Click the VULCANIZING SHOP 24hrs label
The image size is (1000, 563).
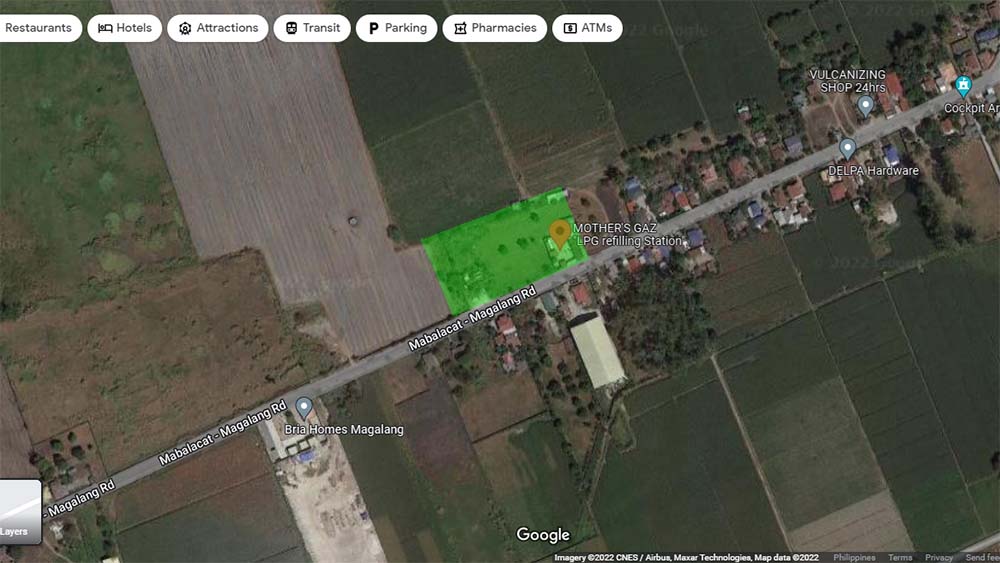(848, 81)
